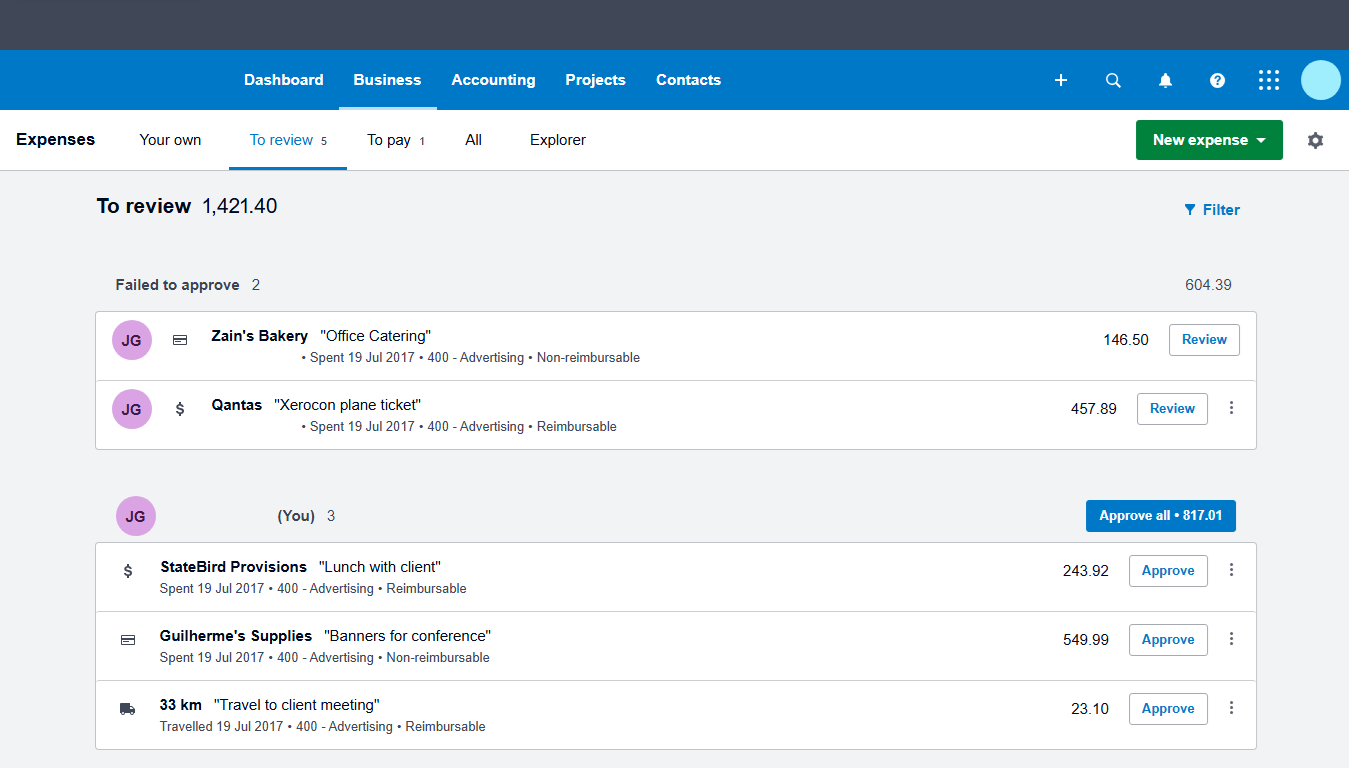The image size is (1349, 768).
Task: Select the Explorer tab
Action: pyautogui.click(x=558, y=140)
